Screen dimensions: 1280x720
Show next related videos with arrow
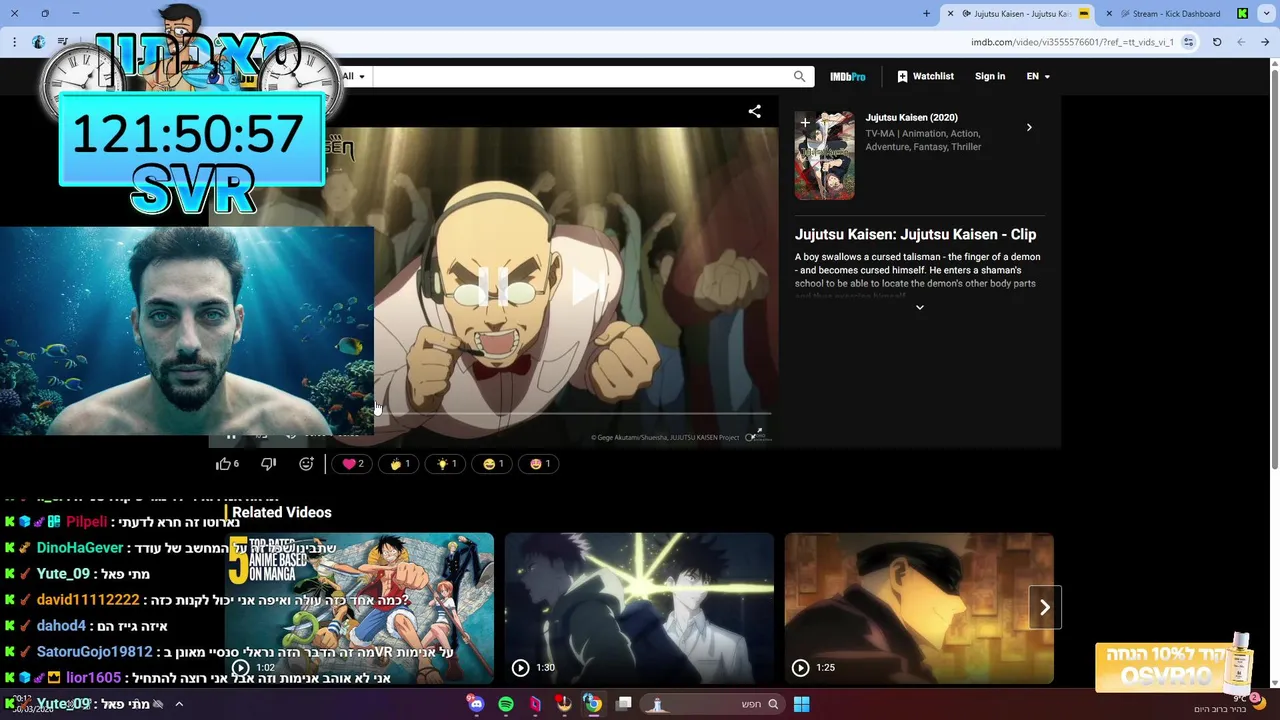pos(1044,607)
